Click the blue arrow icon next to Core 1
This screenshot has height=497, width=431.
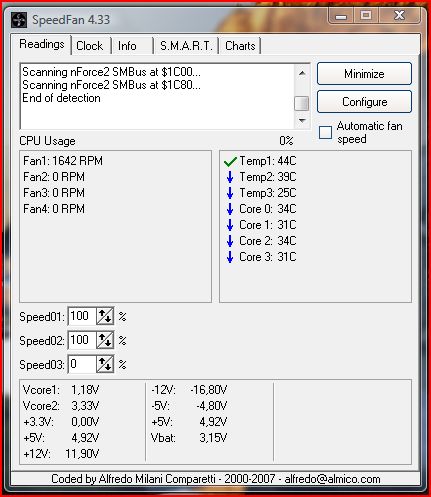tap(230, 225)
